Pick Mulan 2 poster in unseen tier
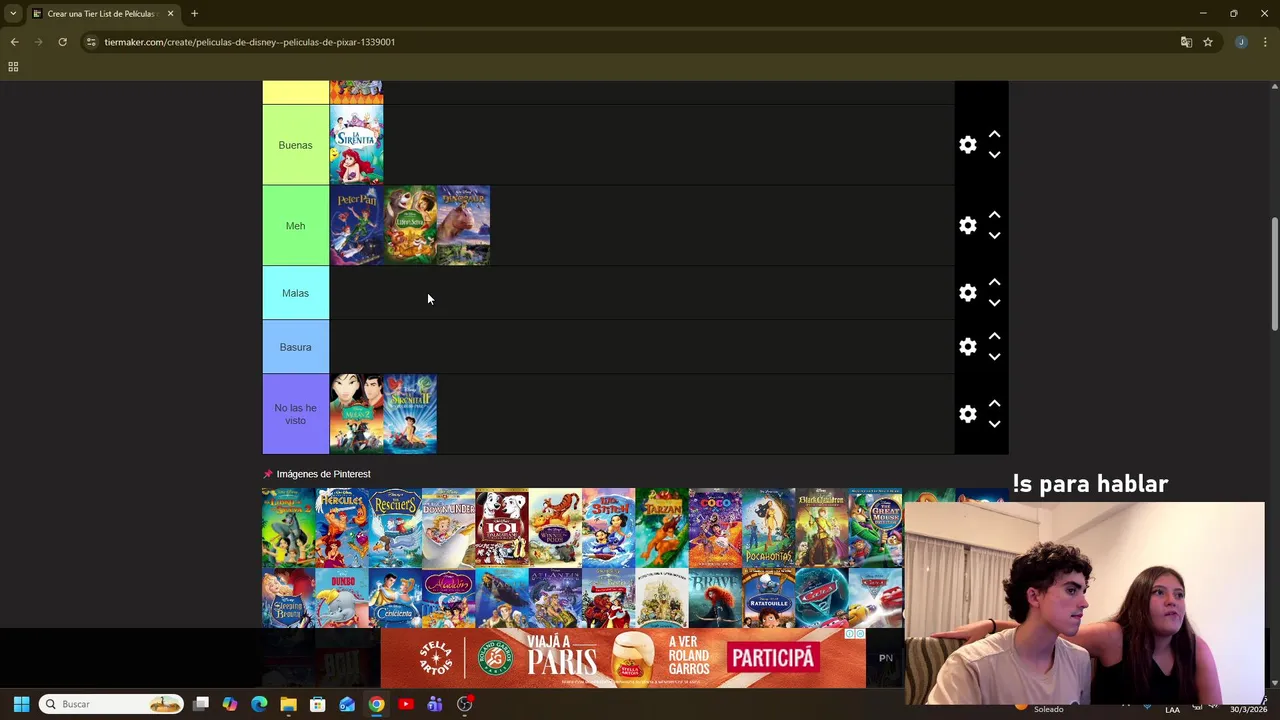 [356, 414]
